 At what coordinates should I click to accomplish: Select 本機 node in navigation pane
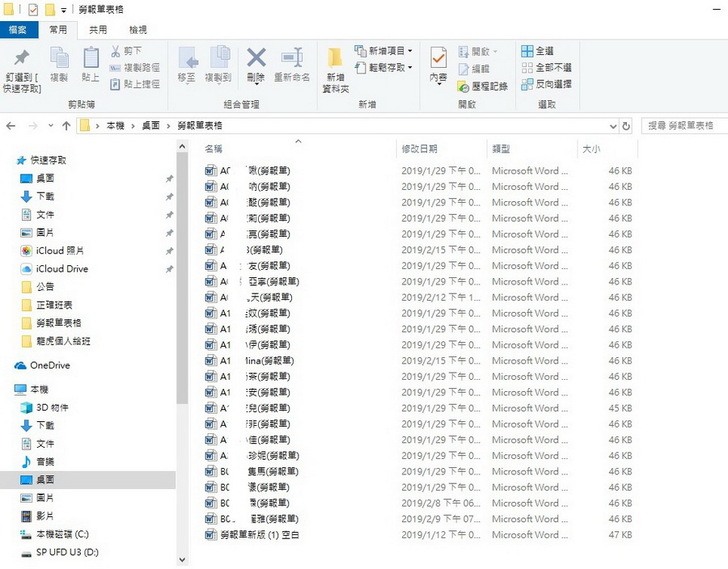[x=32, y=389]
